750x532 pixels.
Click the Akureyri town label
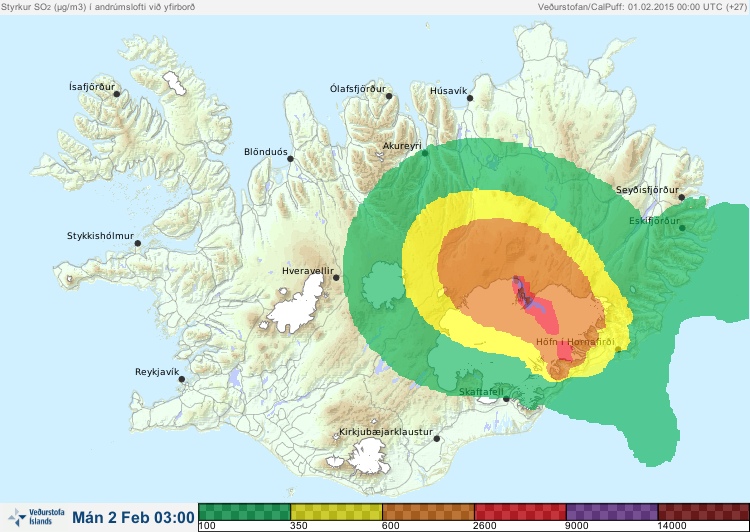pyautogui.click(x=402, y=146)
